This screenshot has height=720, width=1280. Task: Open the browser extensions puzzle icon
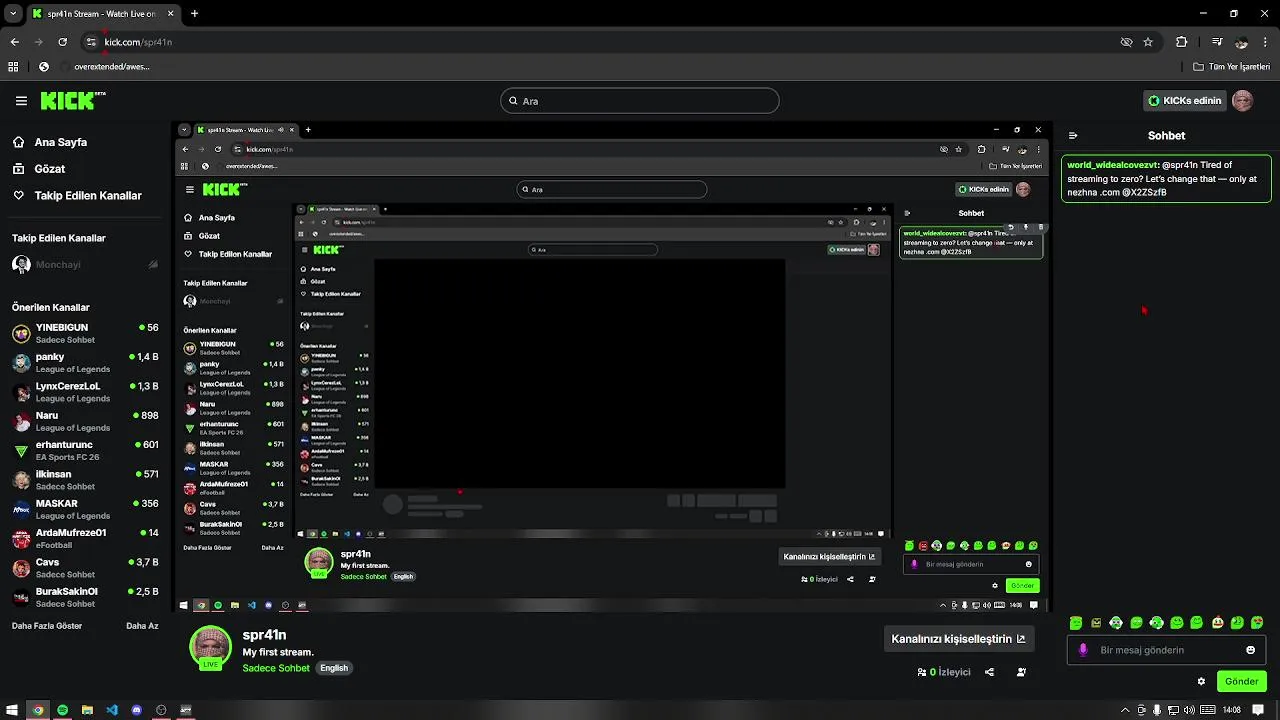click(x=1182, y=42)
